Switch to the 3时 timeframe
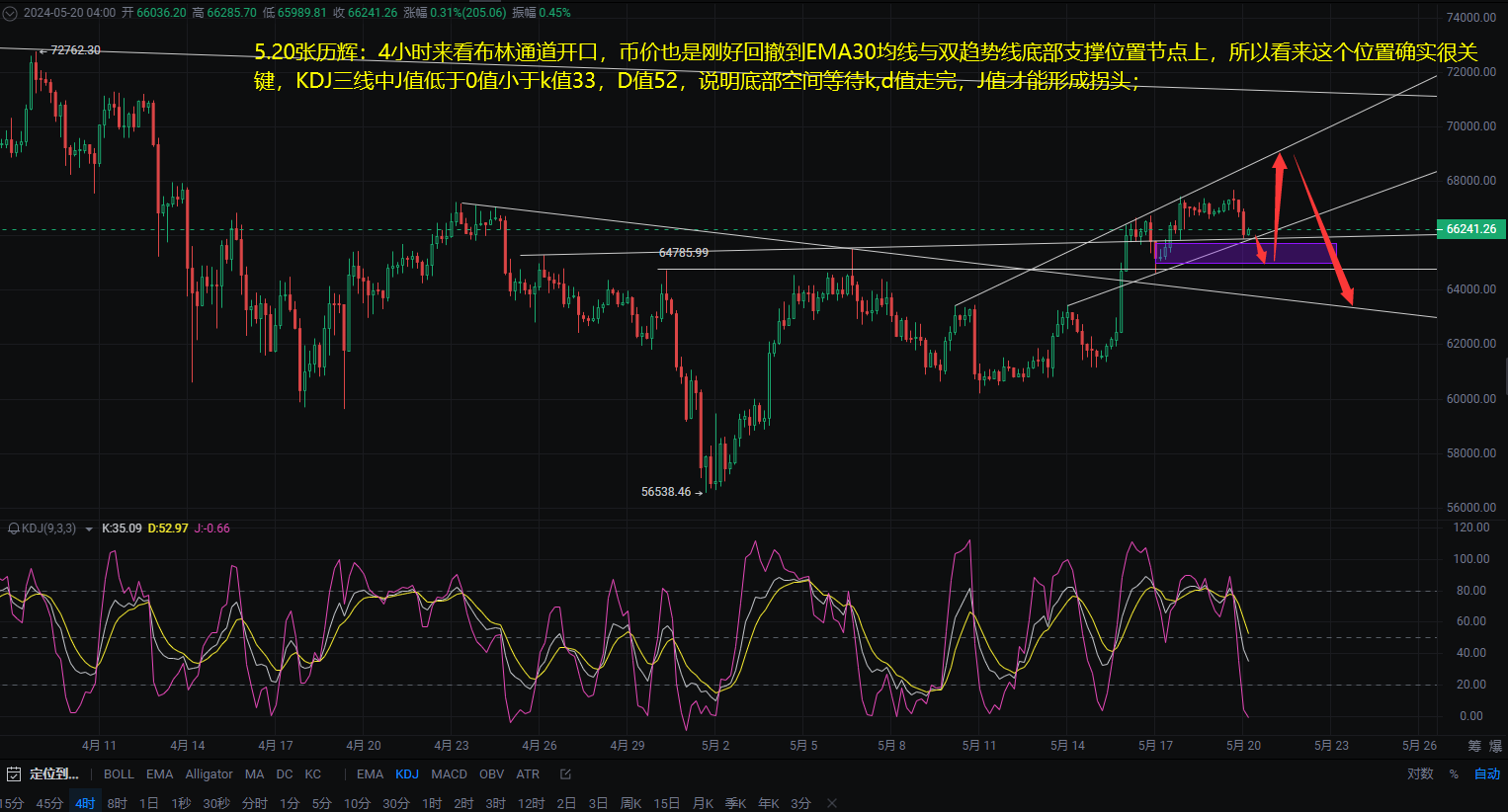The height and width of the screenshot is (812, 1508). [x=495, y=803]
